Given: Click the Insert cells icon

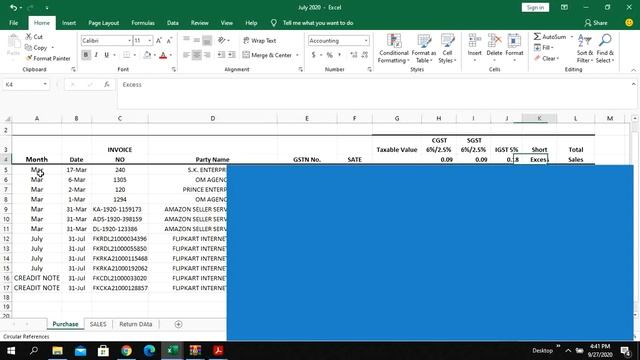Looking at the screenshot, I should [x=474, y=41].
